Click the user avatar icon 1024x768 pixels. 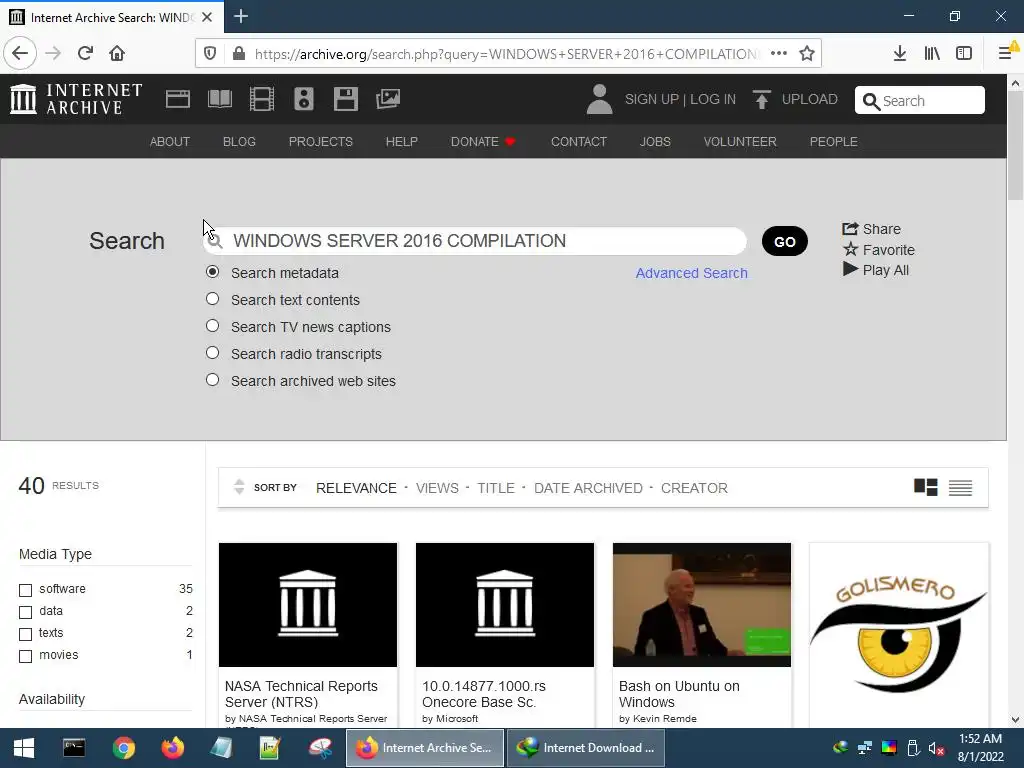(x=599, y=99)
